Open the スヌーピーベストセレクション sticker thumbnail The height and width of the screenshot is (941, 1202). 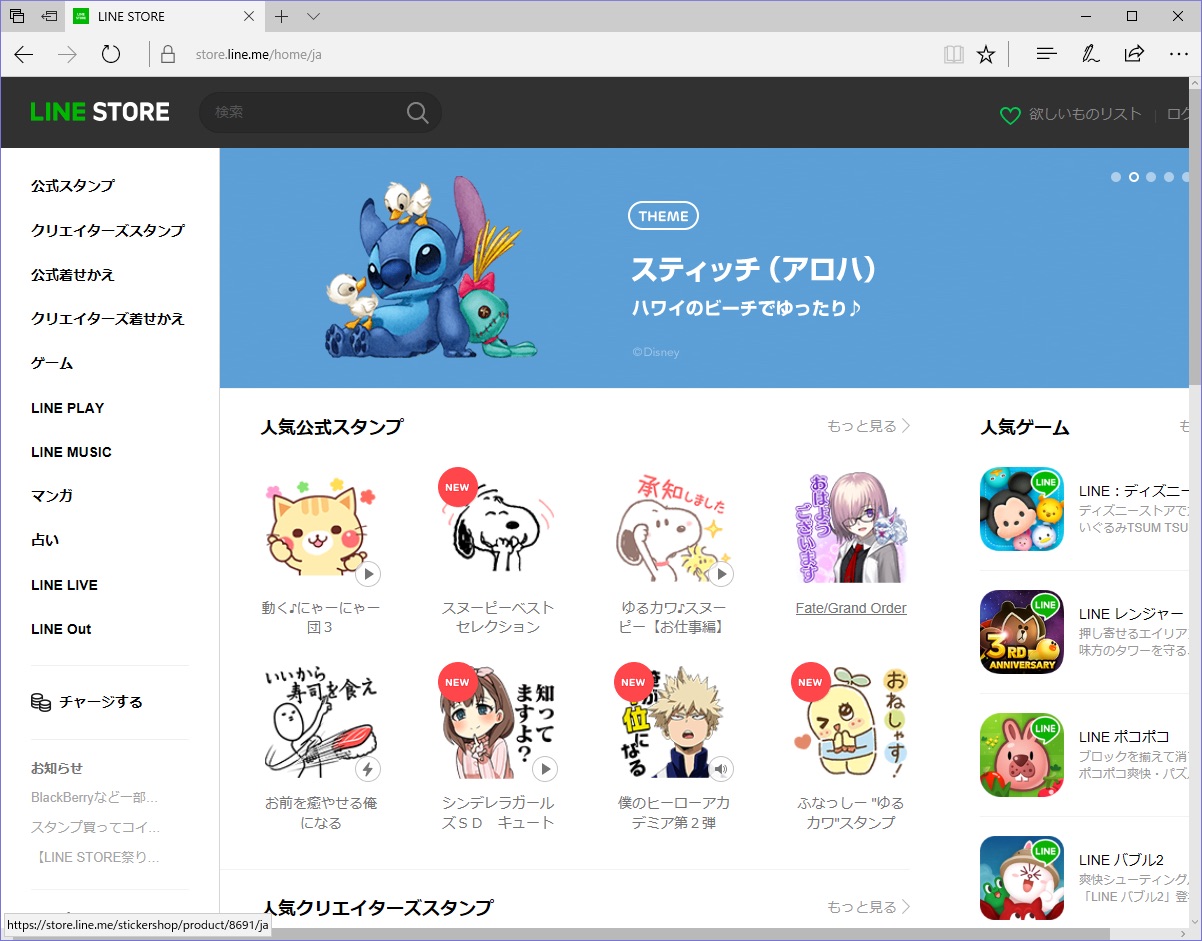pyautogui.click(x=497, y=528)
